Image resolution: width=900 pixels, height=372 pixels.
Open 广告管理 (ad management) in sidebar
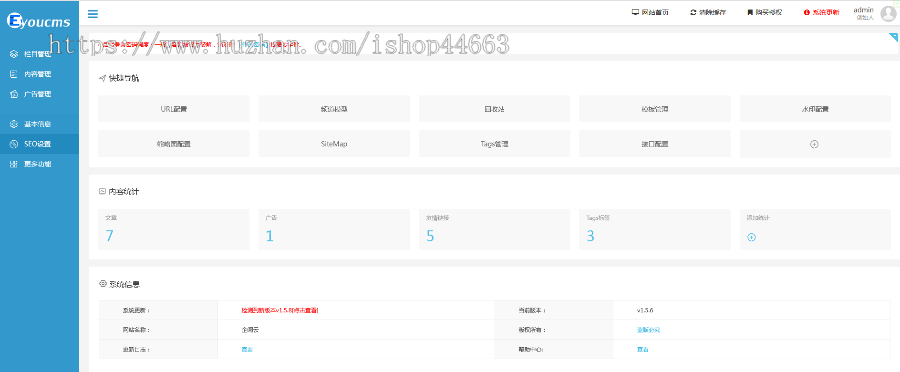tap(39, 94)
